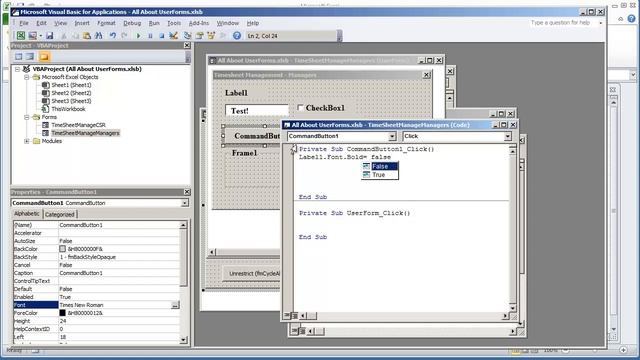Open the Properties window object selector dropdown
640x360 pixels.
coord(184,203)
